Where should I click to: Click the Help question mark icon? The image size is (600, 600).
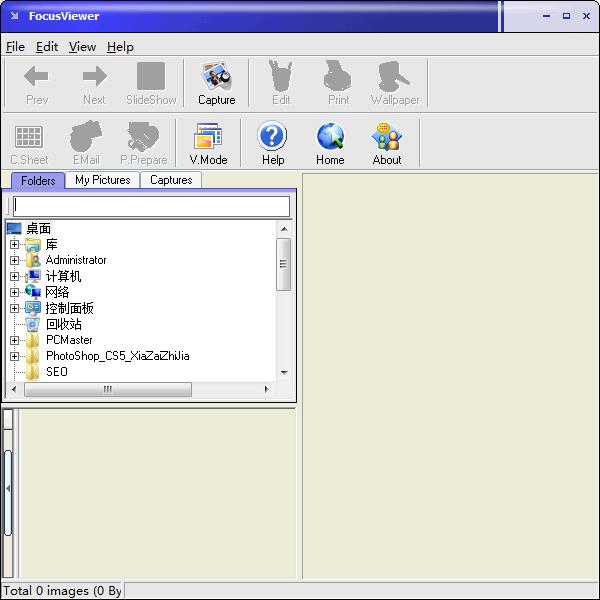(x=272, y=135)
